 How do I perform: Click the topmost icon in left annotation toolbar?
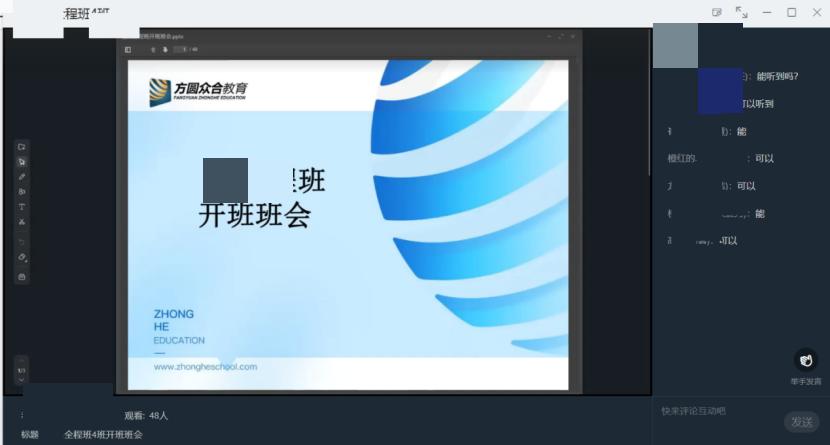[22, 147]
